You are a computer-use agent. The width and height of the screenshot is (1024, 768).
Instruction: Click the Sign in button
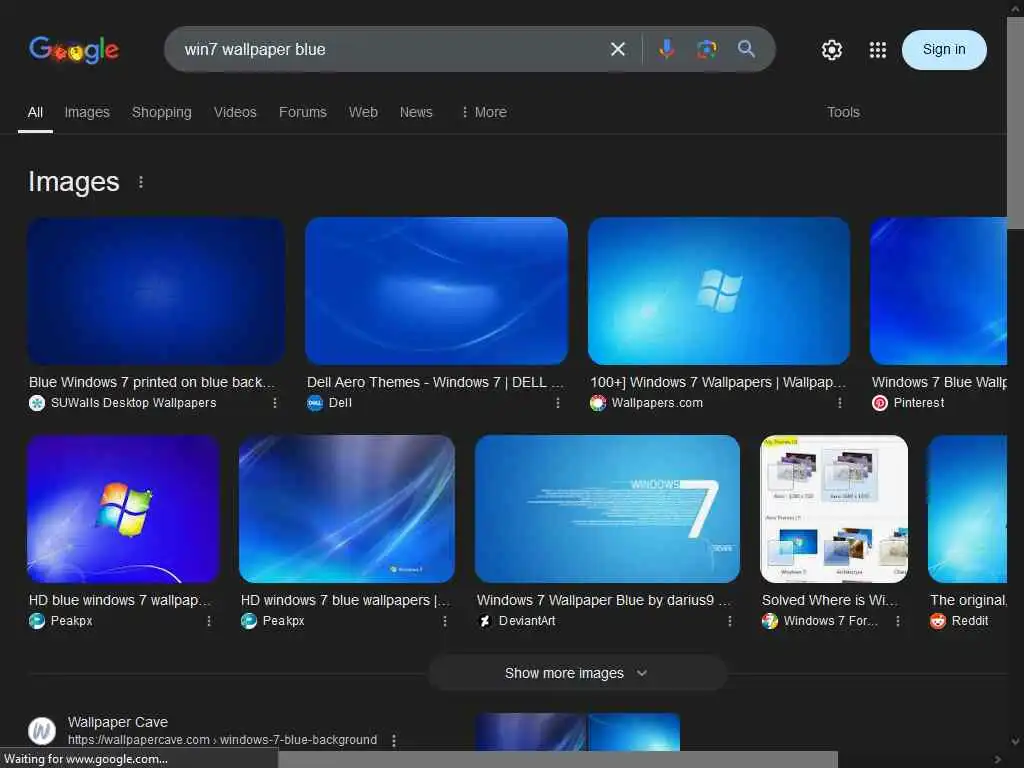point(944,50)
